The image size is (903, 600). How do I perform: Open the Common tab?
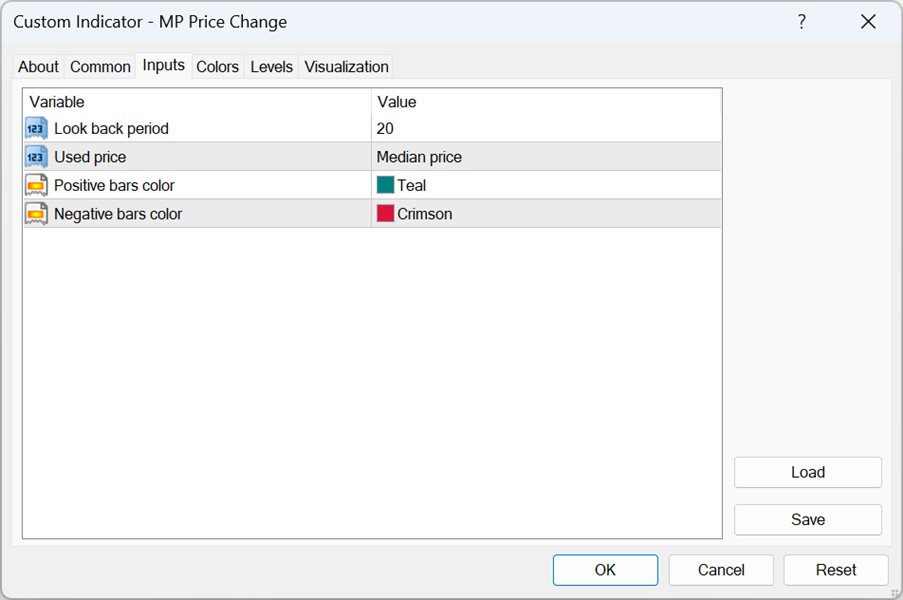pyautogui.click(x=100, y=67)
